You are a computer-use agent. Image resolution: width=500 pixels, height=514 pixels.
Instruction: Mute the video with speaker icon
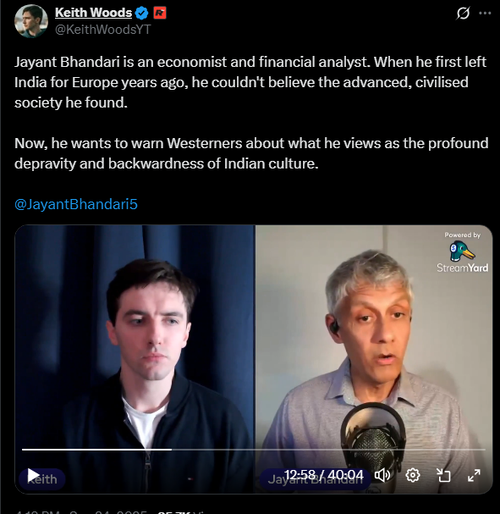pos(382,475)
